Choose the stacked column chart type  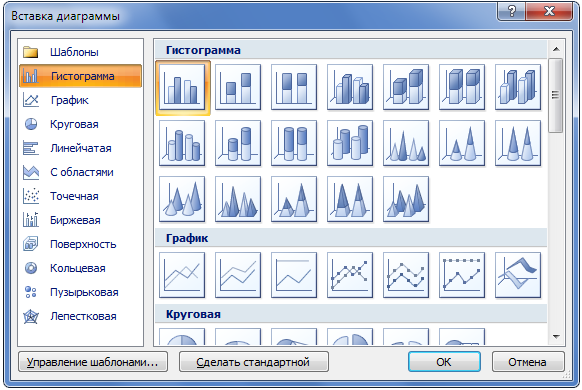tap(238, 87)
